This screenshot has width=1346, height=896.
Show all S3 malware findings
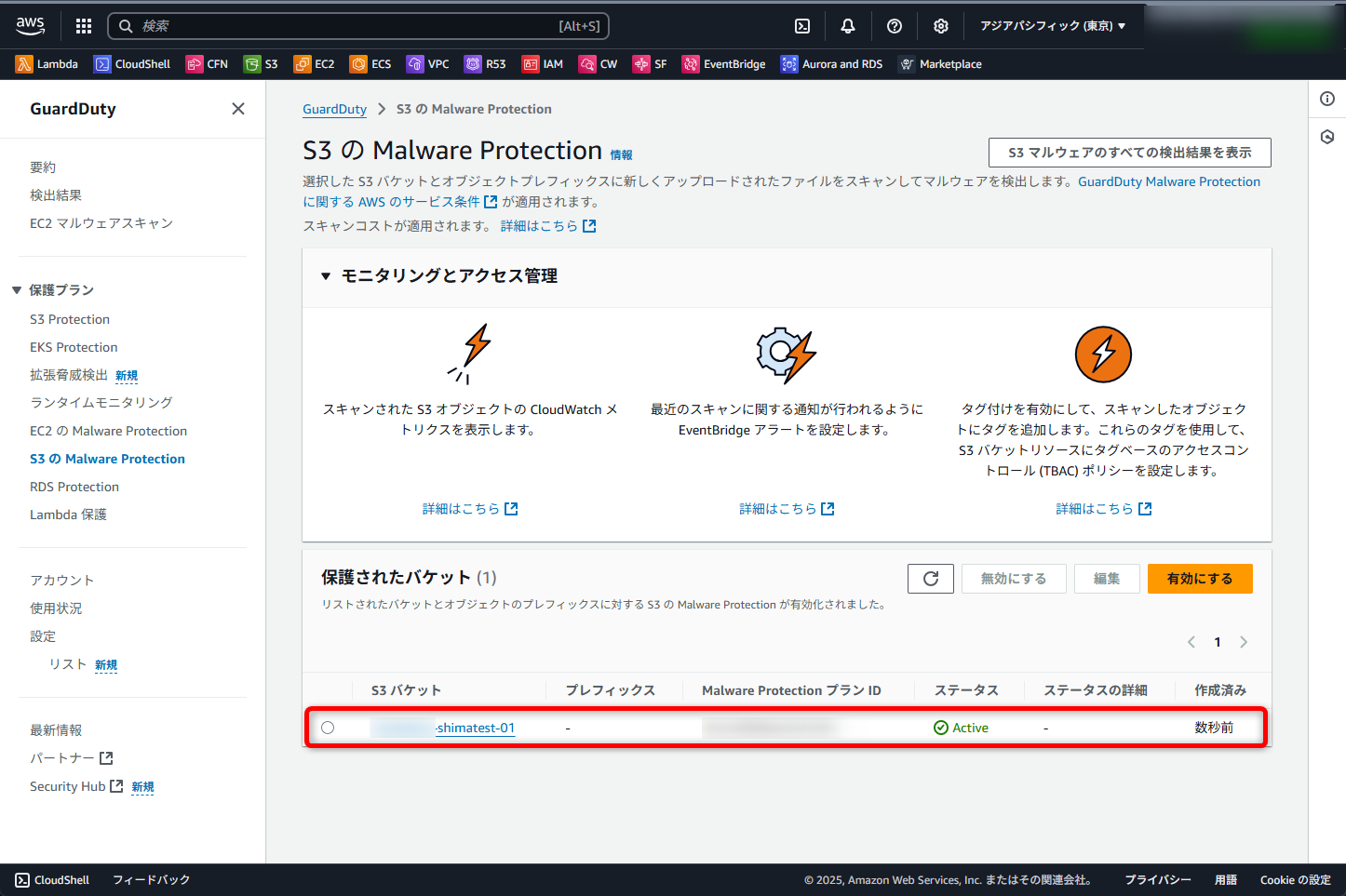coord(1130,153)
